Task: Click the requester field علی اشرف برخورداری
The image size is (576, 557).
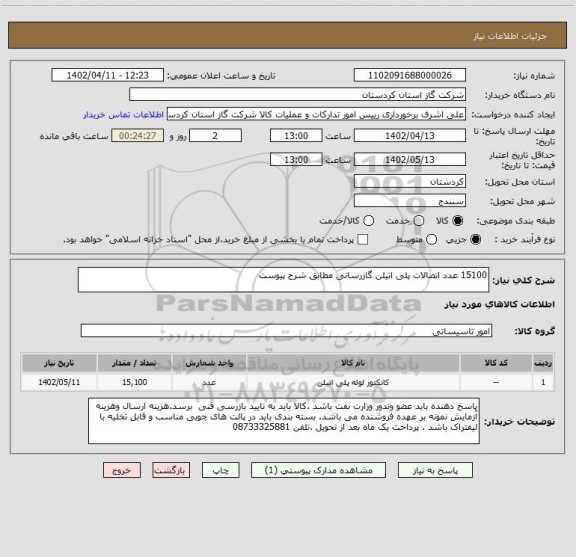Action: [x=316, y=114]
